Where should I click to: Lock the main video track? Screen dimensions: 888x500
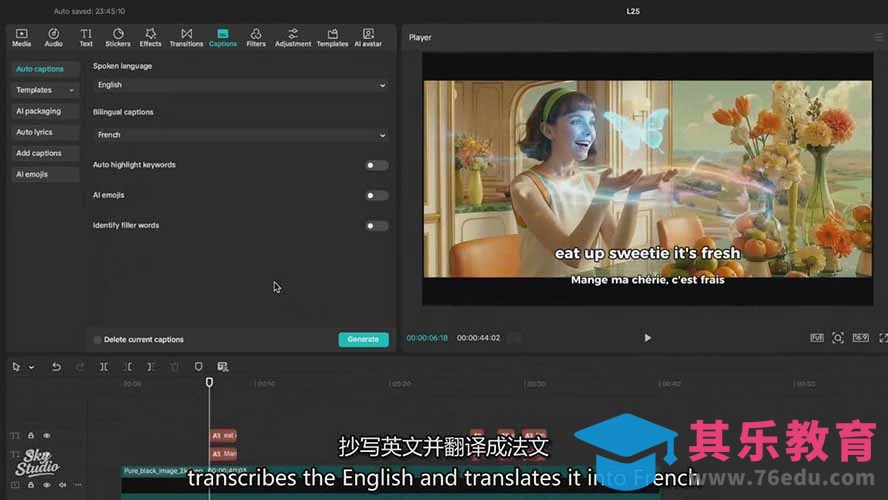(31, 485)
